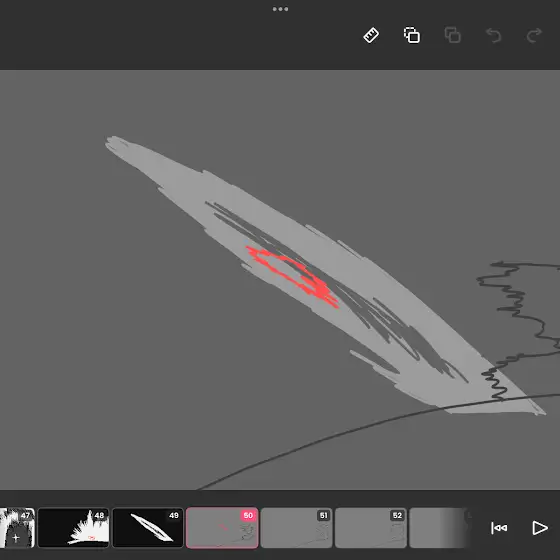Select frame 49 thumbnail

click(148, 528)
